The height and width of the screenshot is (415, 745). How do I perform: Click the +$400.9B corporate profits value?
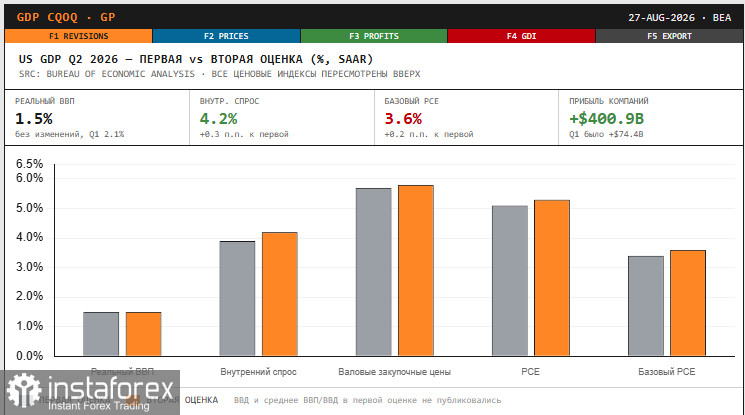click(x=606, y=118)
